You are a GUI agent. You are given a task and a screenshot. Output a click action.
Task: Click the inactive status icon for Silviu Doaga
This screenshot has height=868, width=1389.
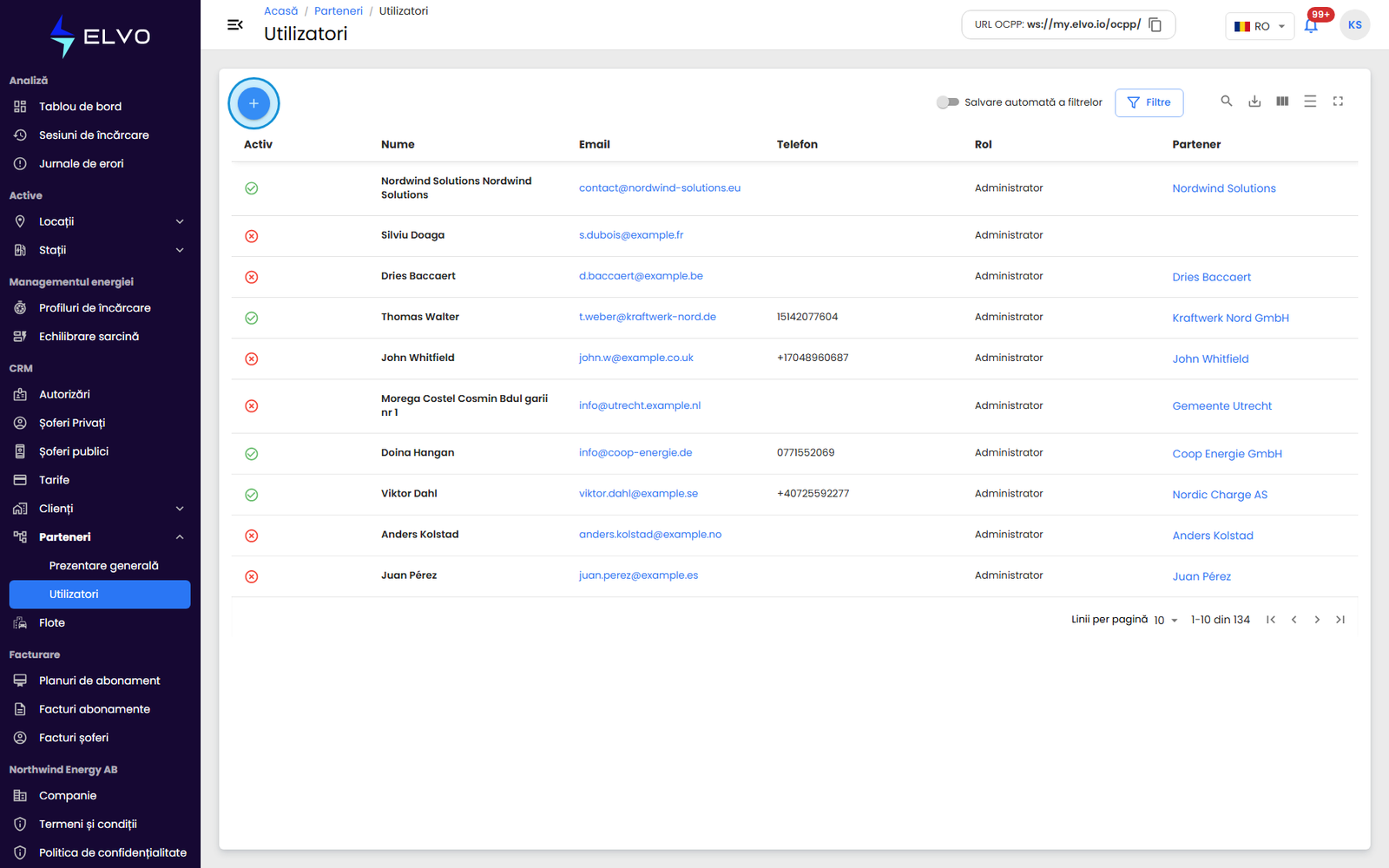pos(252,236)
